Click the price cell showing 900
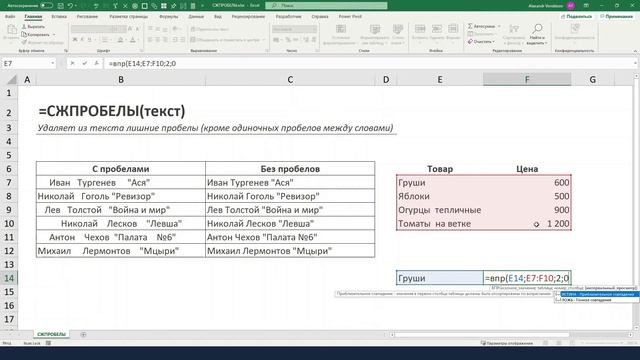 [527, 210]
